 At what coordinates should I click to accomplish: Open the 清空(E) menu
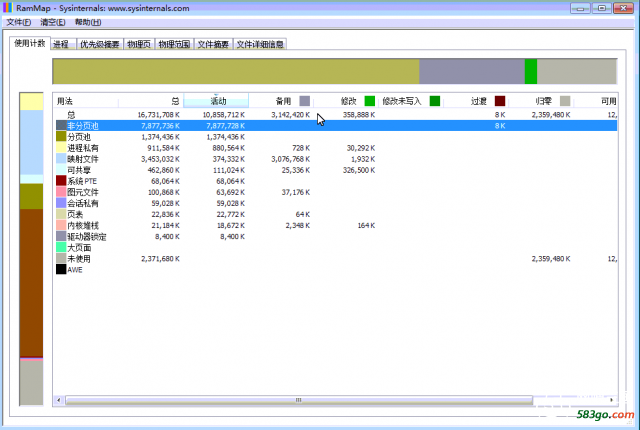pyautogui.click(x=54, y=22)
